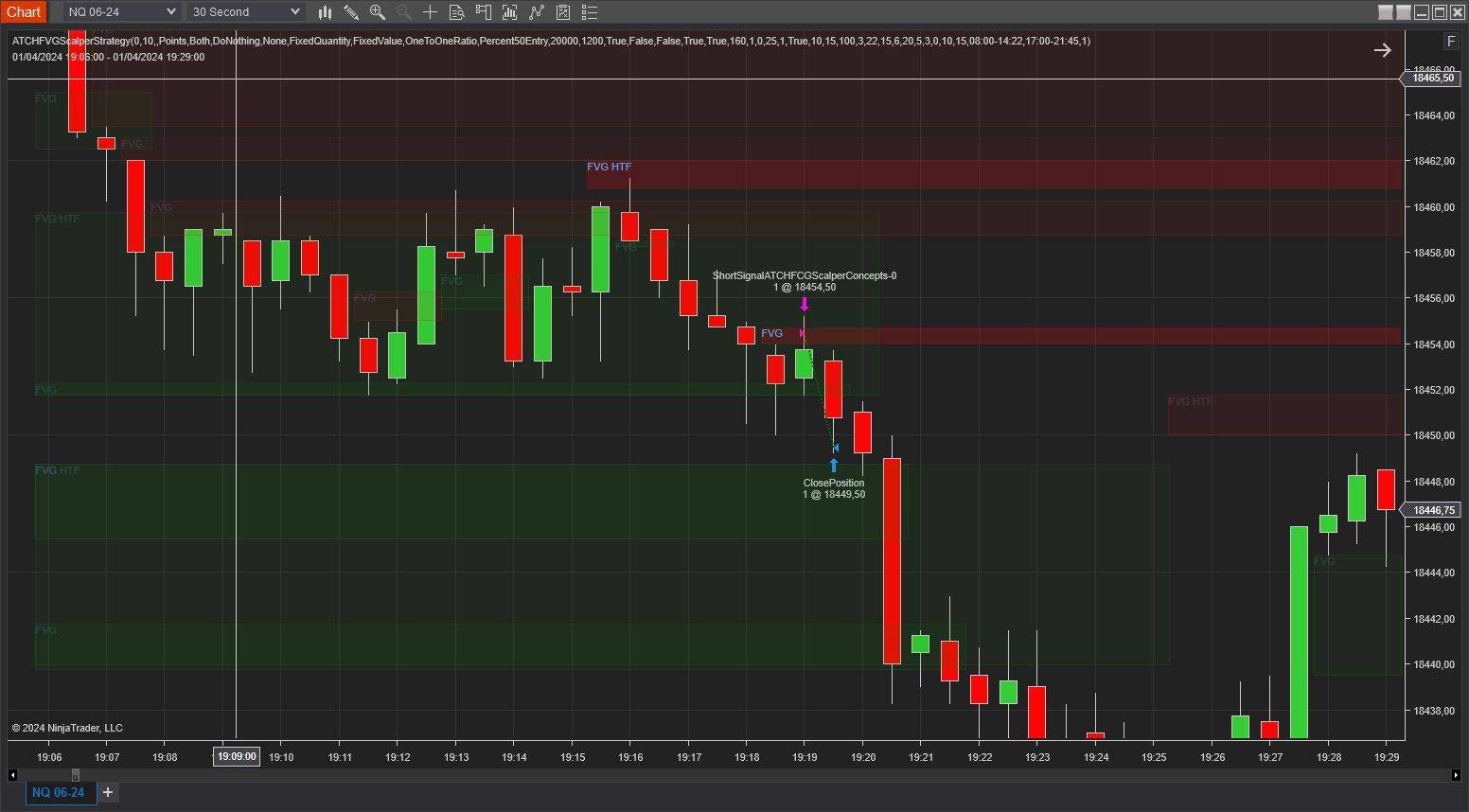Select the Crosshair cursor tool
1469x812 pixels.
coord(430,11)
